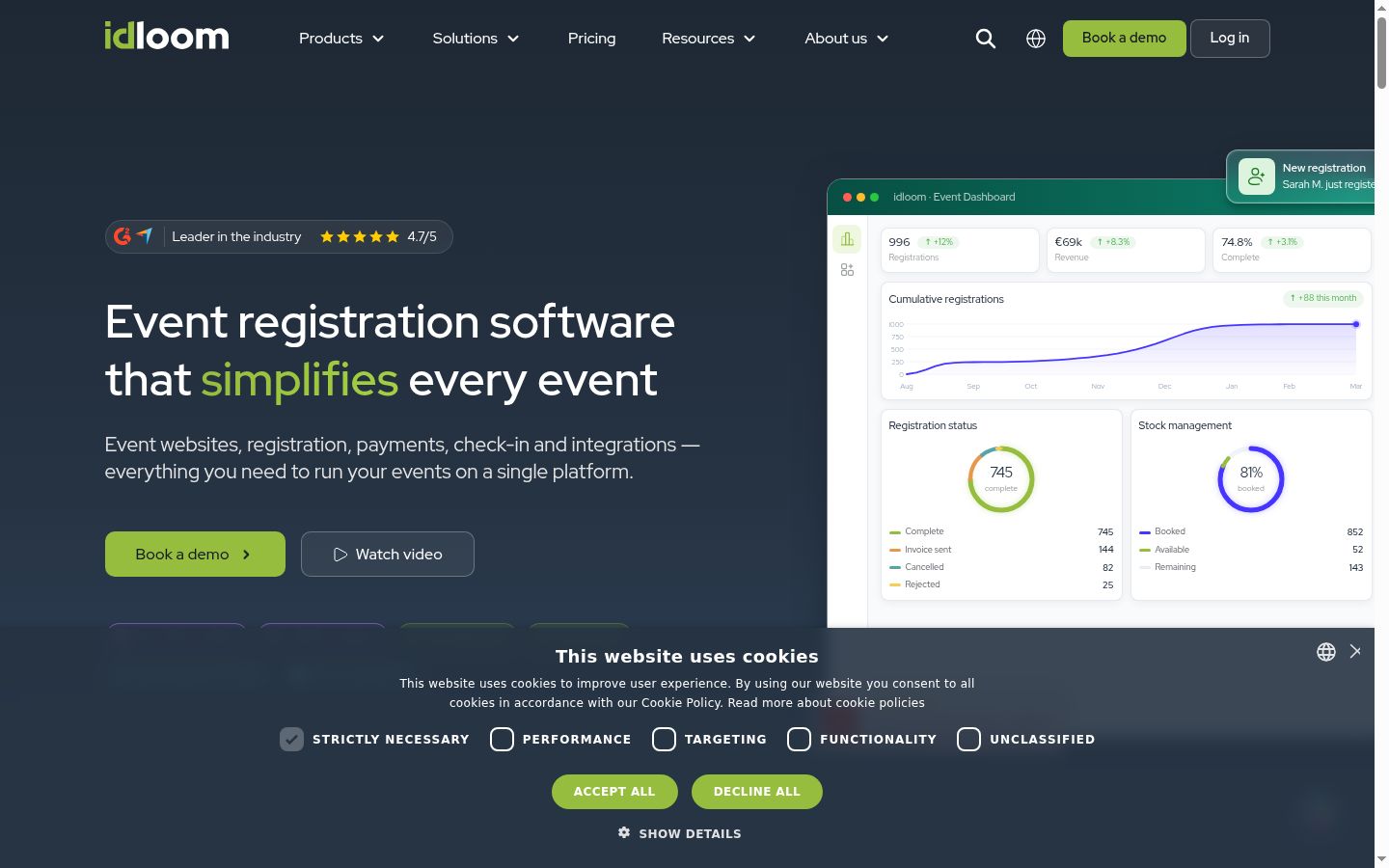Viewport: 1389px width, 868px height.
Task: Select the widgets grid icon in dashboard sidebar
Action: (847, 270)
